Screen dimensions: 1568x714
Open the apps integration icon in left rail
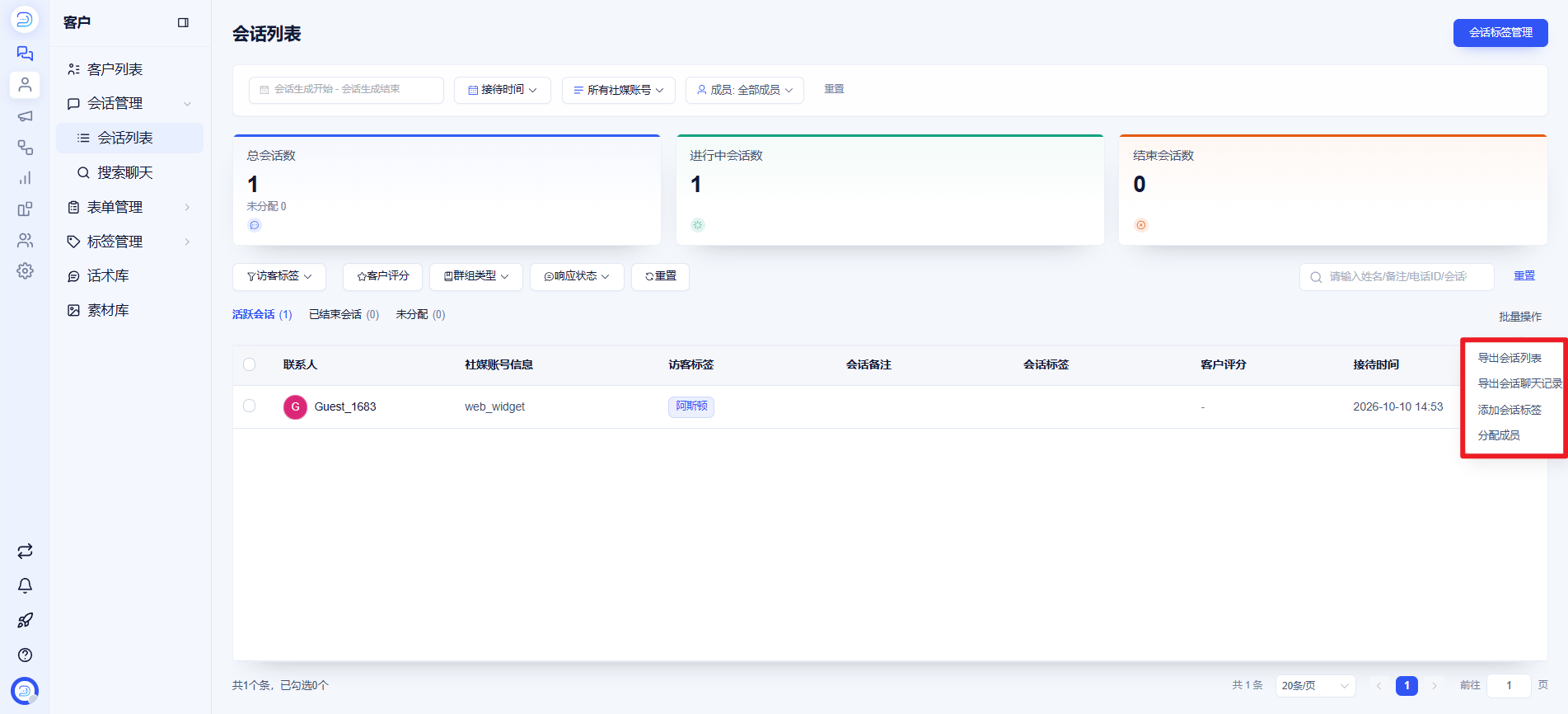(25, 209)
